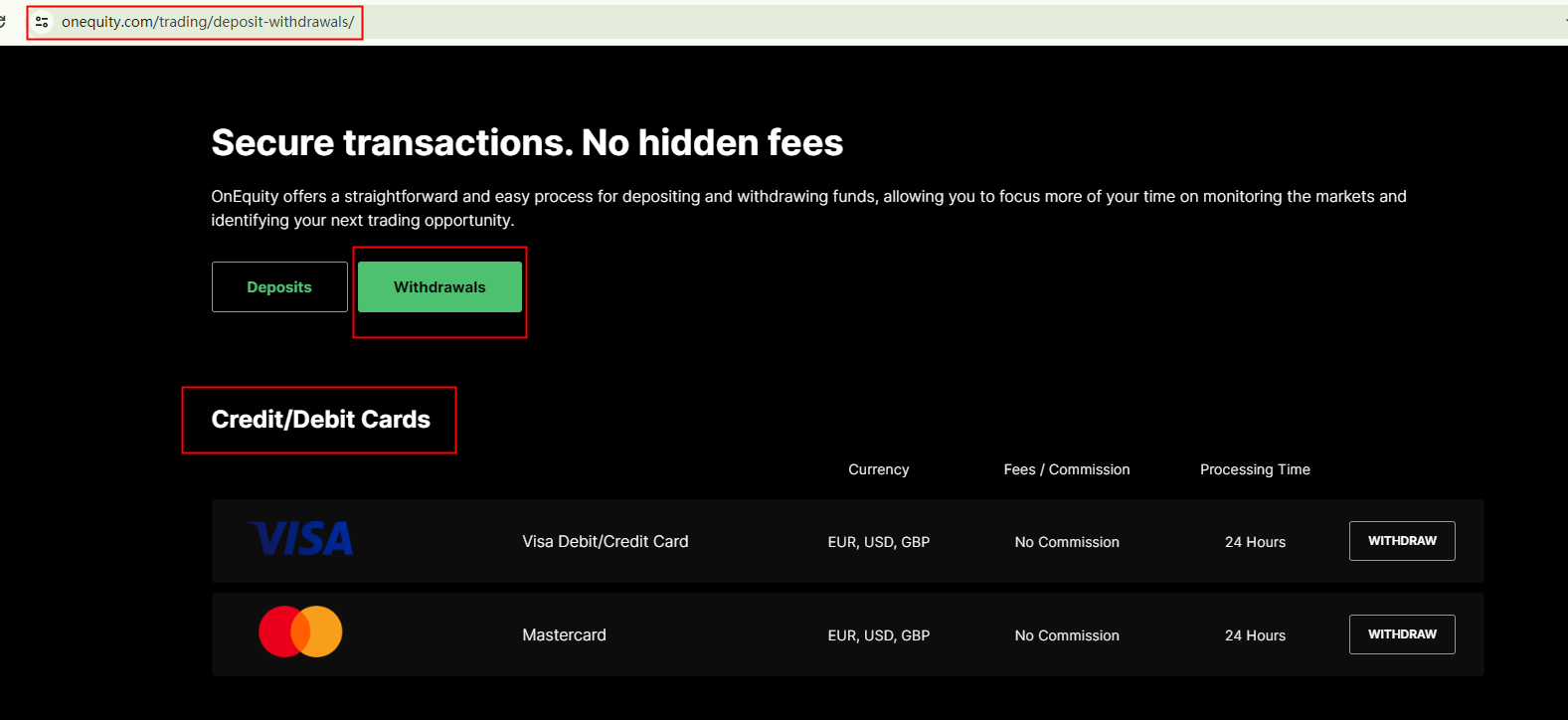
Task: Click the Mastercard logo
Action: pyautogui.click(x=300, y=631)
